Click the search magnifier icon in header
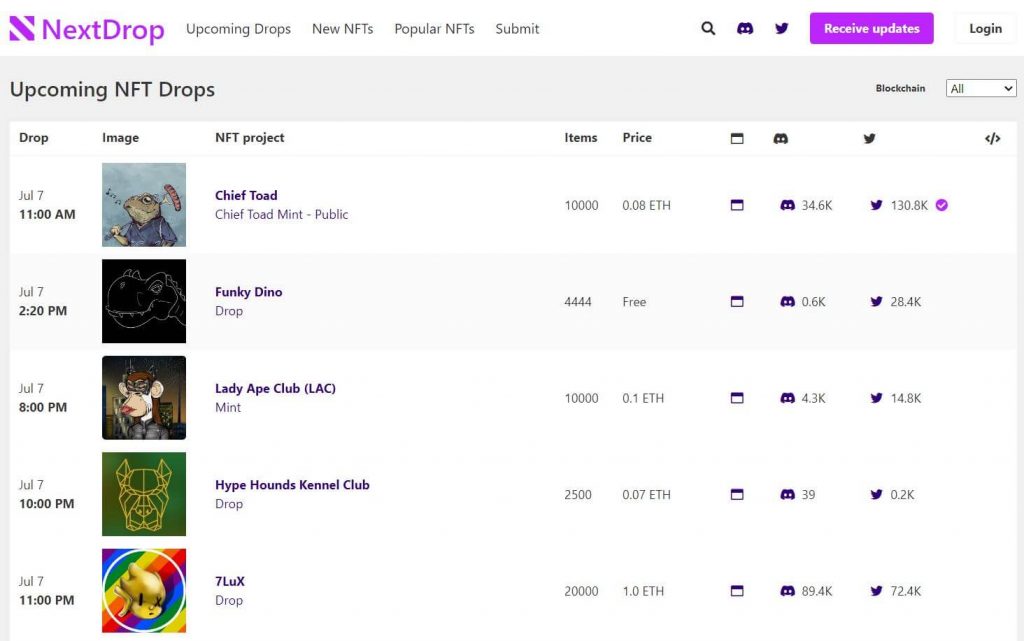 click(x=708, y=29)
